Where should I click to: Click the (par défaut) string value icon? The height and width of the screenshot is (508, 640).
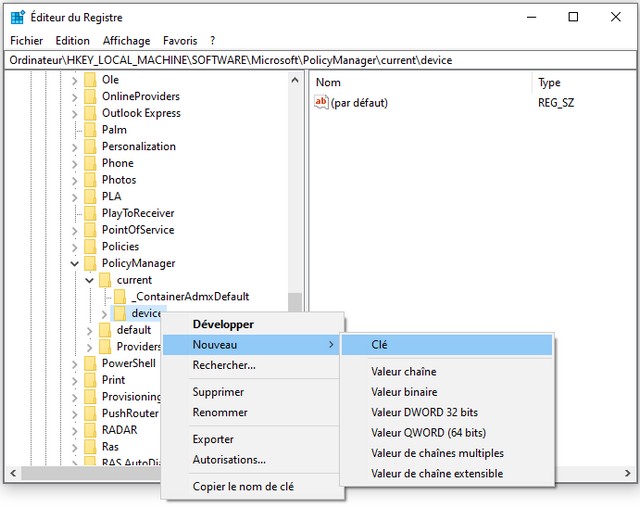[x=321, y=102]
